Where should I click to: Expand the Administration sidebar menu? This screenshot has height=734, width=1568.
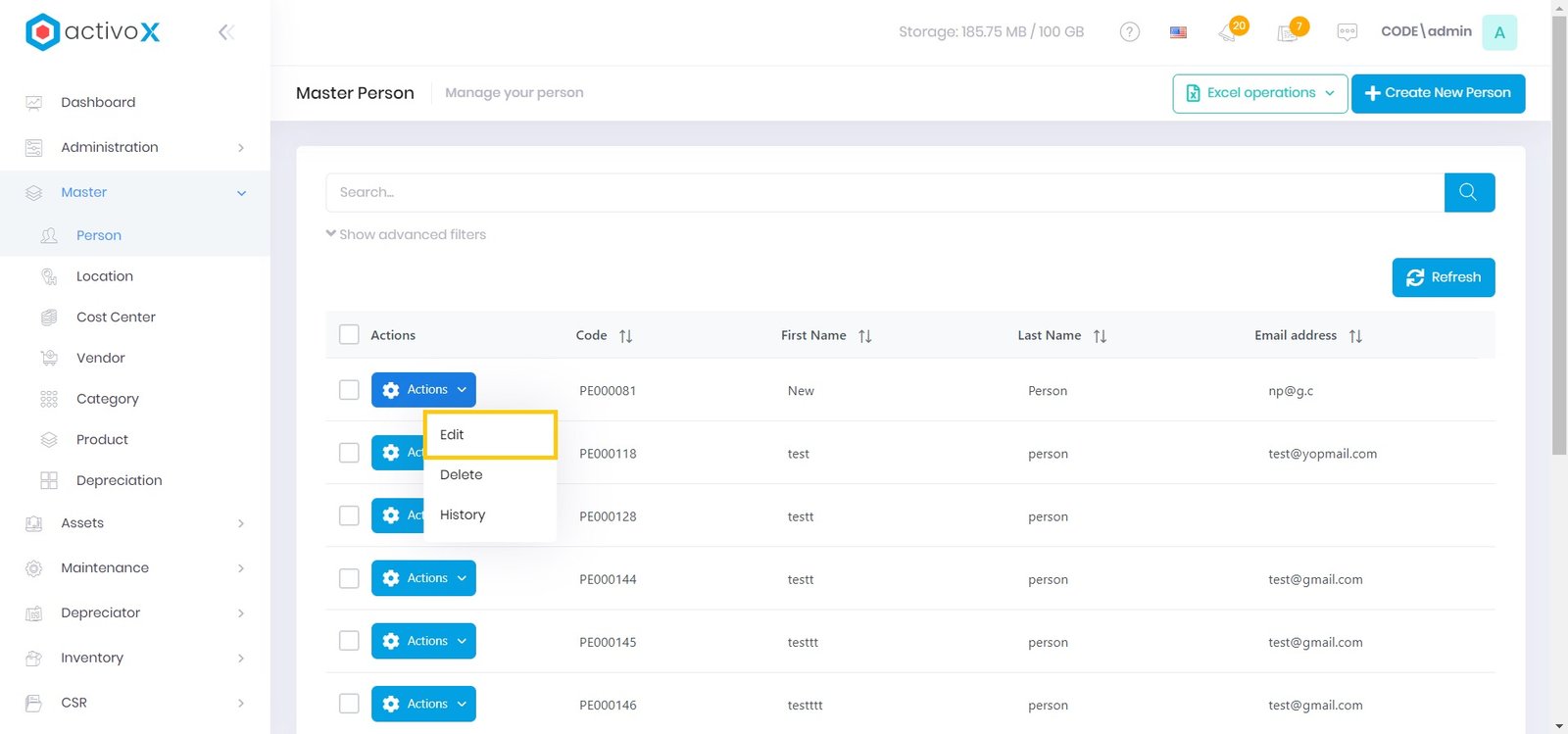134,147
